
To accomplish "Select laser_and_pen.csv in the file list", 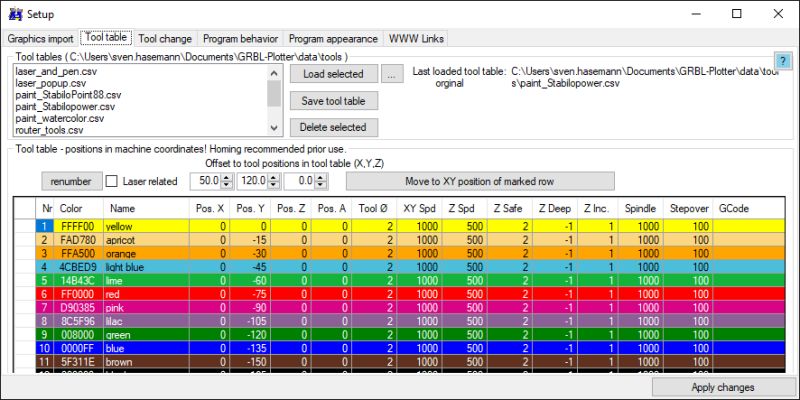I will tap(56, 71).
